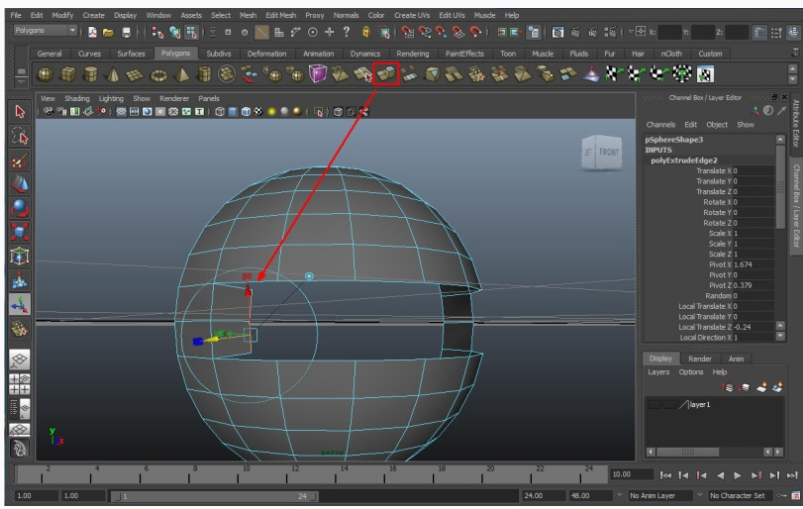Toggle wireframe on shaded viewport icon

(246, 112)
